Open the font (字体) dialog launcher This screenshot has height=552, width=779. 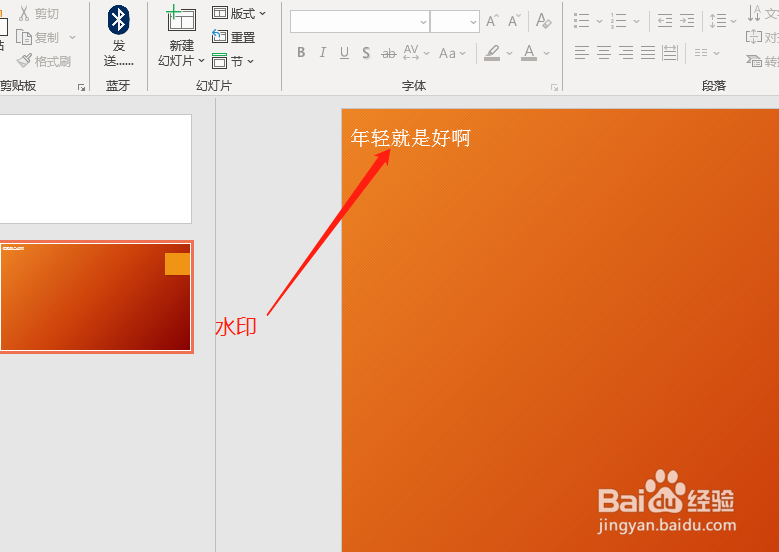pyautogui.click(x=554, y=87)
